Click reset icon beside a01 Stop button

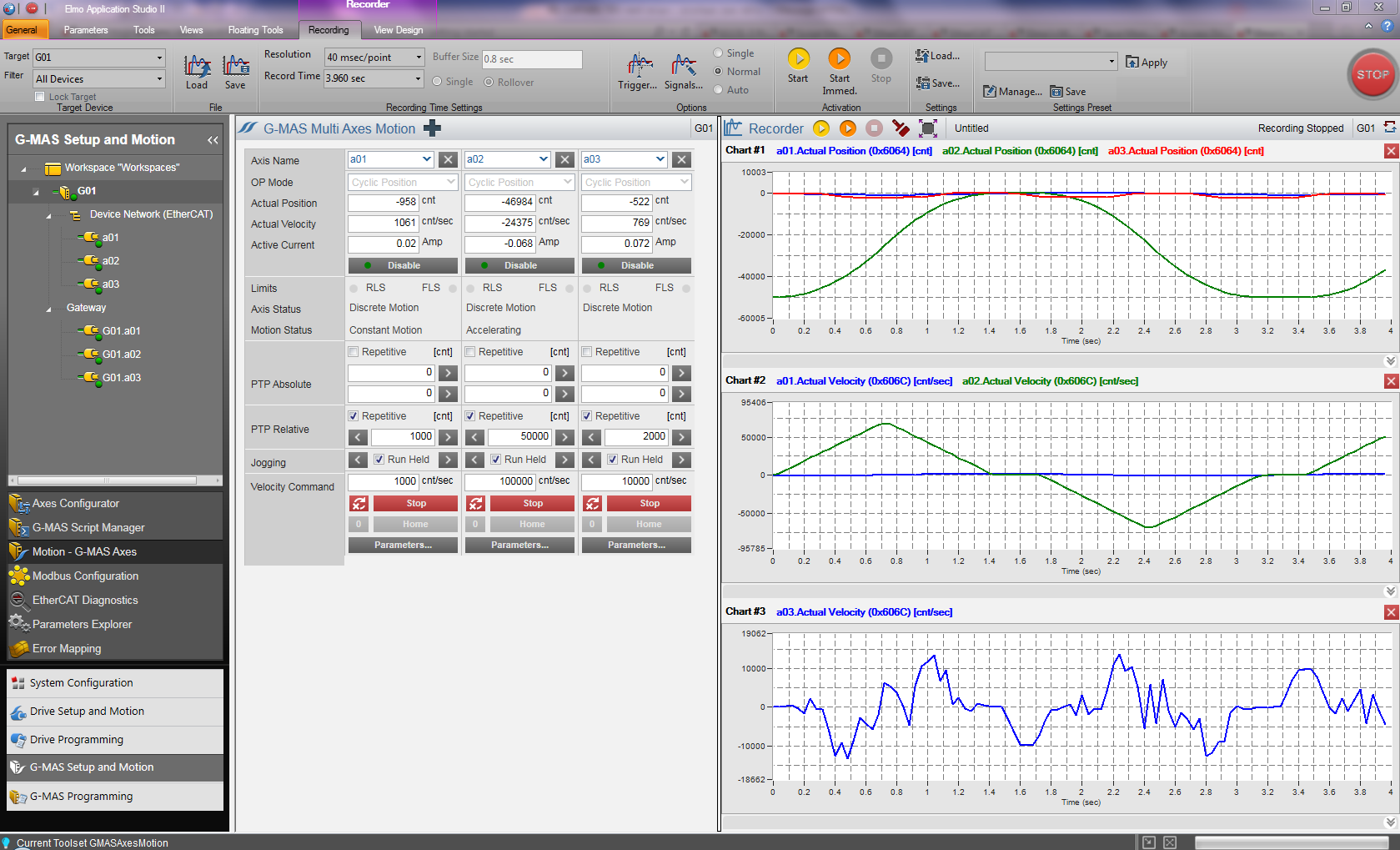[x=359, y=504]
